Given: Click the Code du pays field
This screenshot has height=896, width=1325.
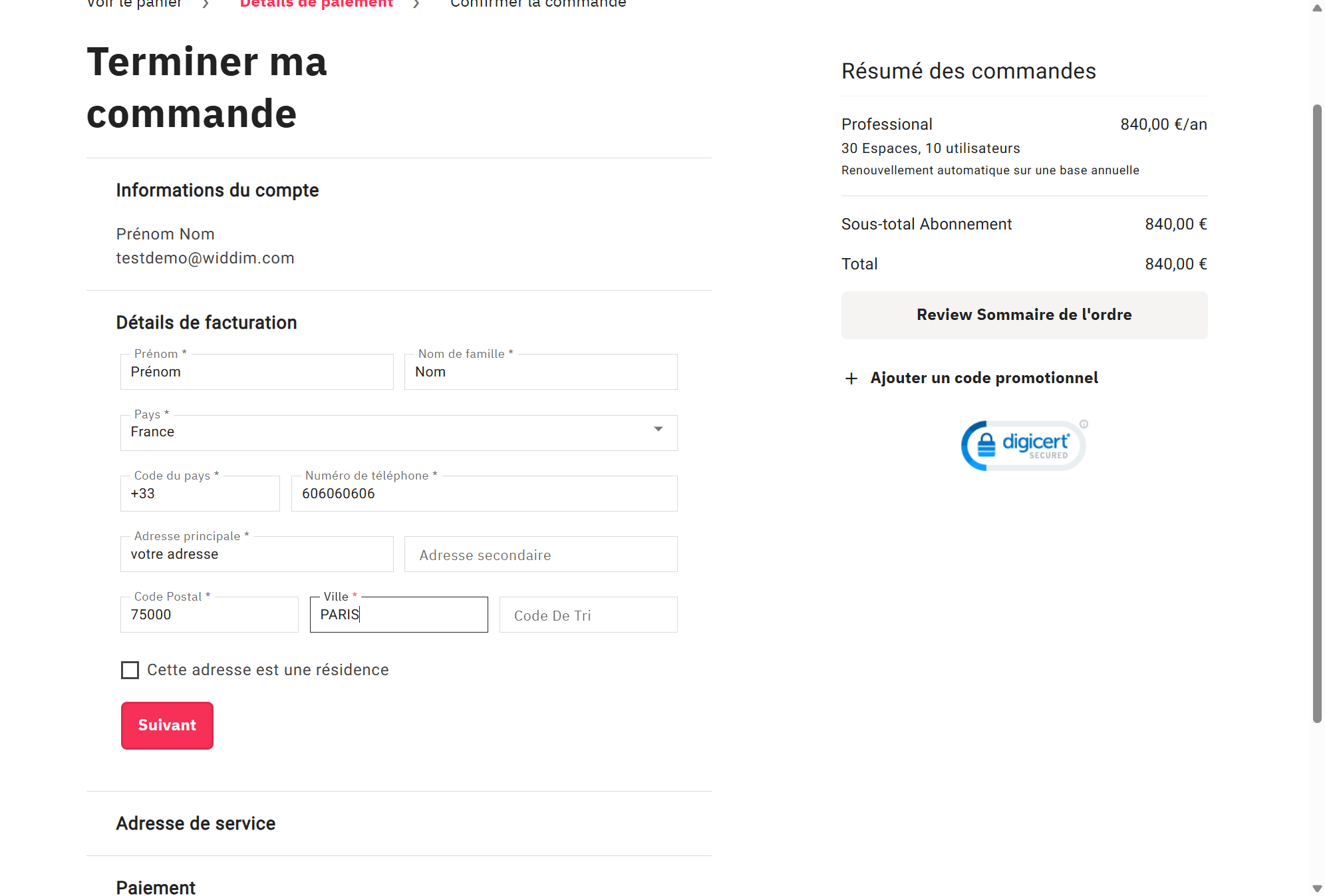Looking at the screenshot, I should click(x=200, y=494).
